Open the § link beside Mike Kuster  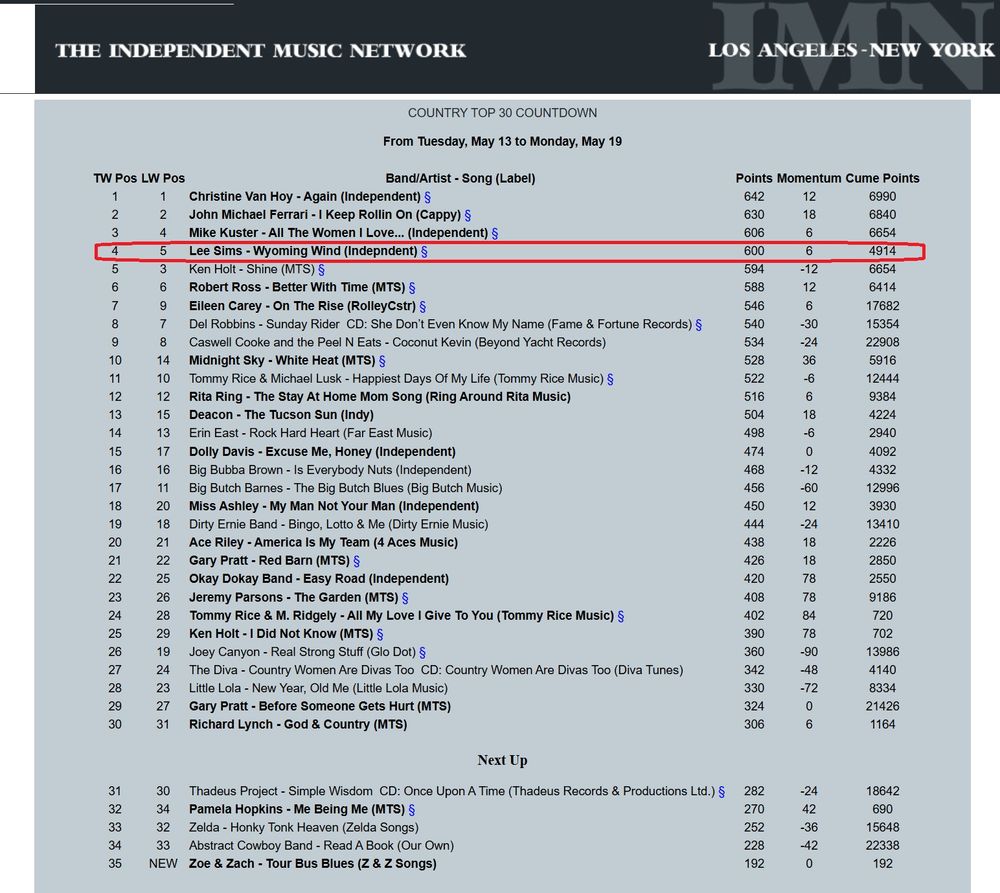pos(495,233)
